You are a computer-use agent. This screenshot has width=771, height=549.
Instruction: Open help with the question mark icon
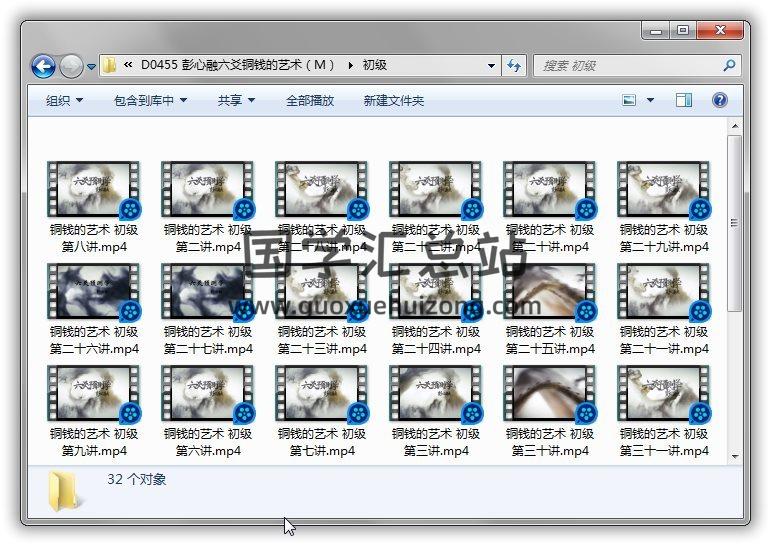pos(719,100)
